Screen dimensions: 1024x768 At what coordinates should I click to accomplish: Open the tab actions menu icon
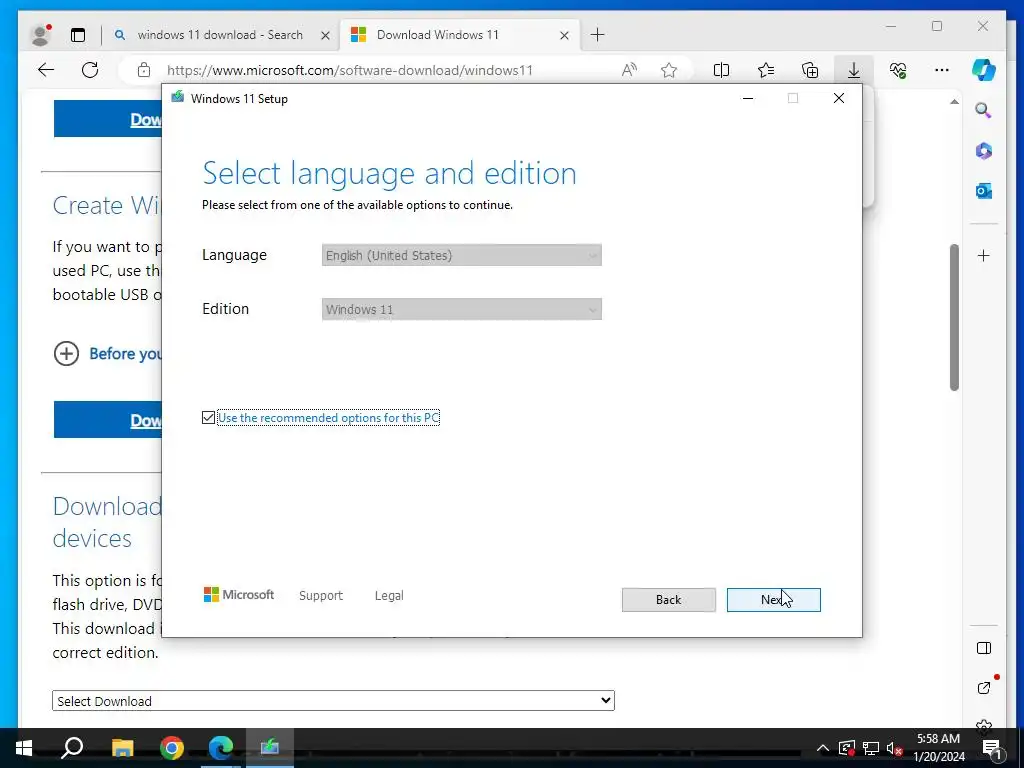coord(78,35)
